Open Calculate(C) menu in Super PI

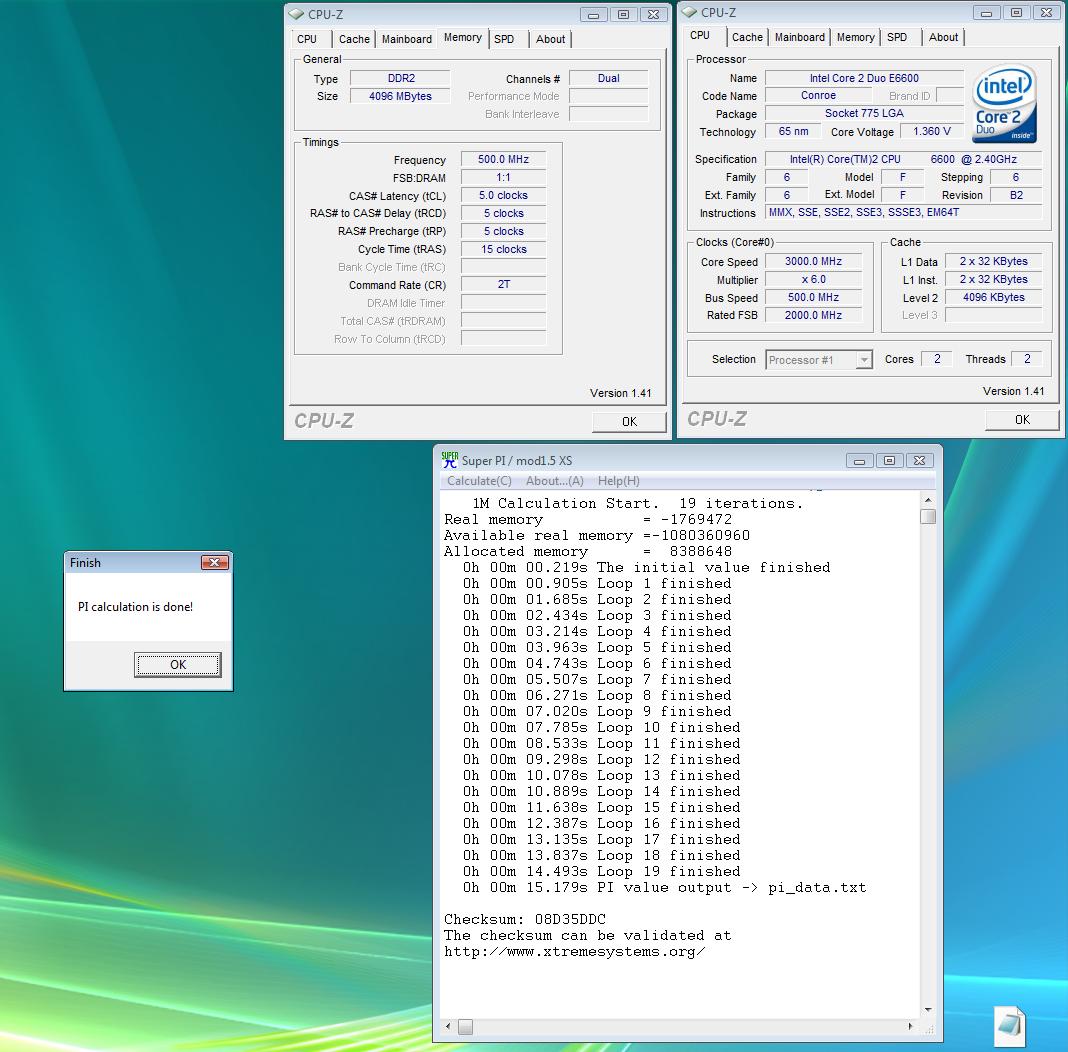pos(479,481)
